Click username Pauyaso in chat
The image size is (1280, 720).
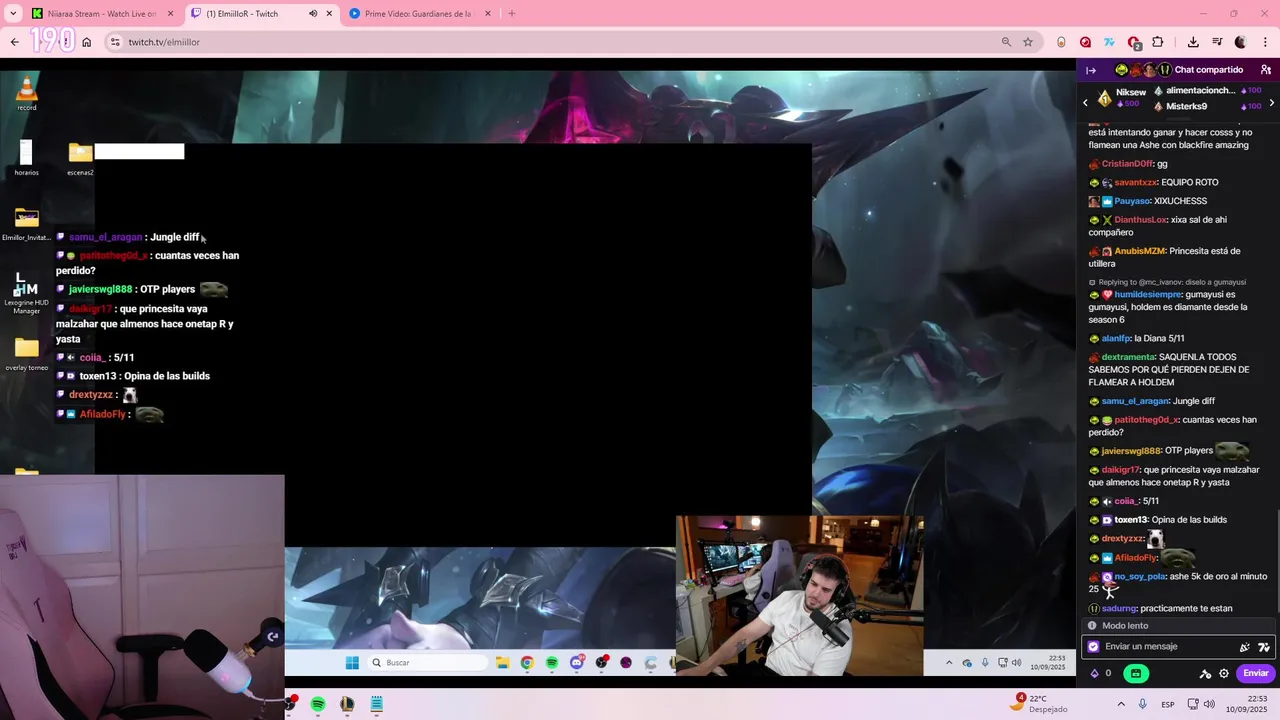pos(1132,201)
